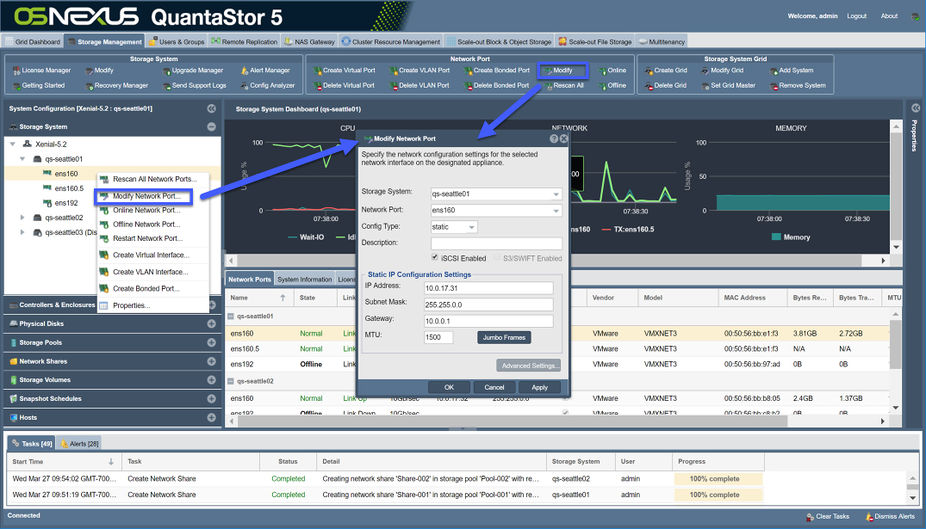Collapse the System Configuration panel
The image size is (926, 529).
[x=211, y=109]
